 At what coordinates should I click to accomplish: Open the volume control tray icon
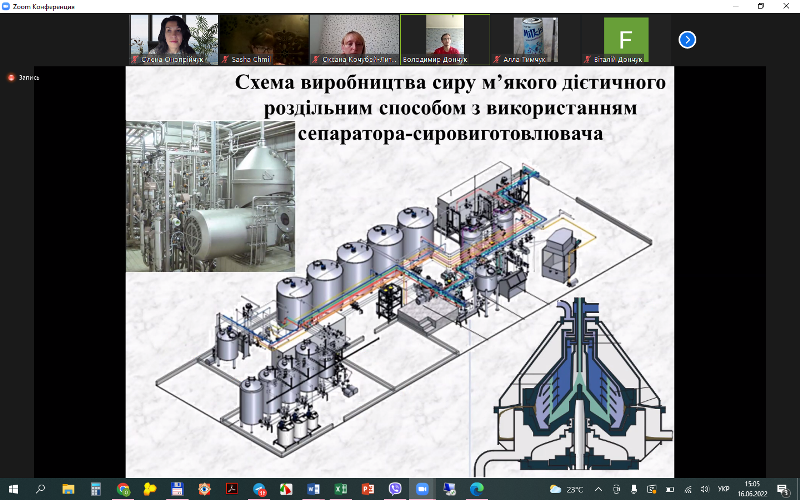coord(705,489)
